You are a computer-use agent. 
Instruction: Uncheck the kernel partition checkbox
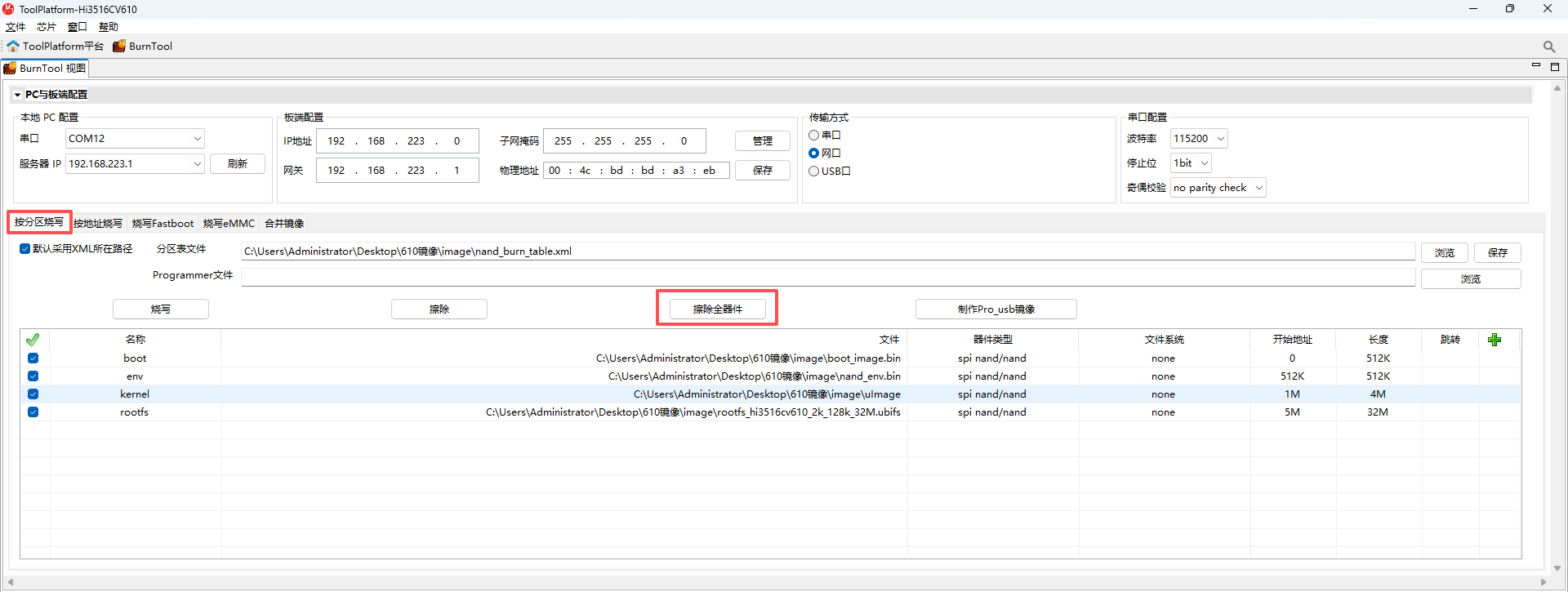(33, 394)
